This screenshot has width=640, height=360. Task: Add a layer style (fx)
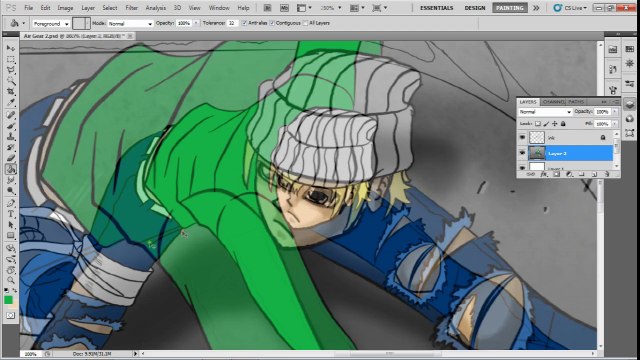[544, 174]
